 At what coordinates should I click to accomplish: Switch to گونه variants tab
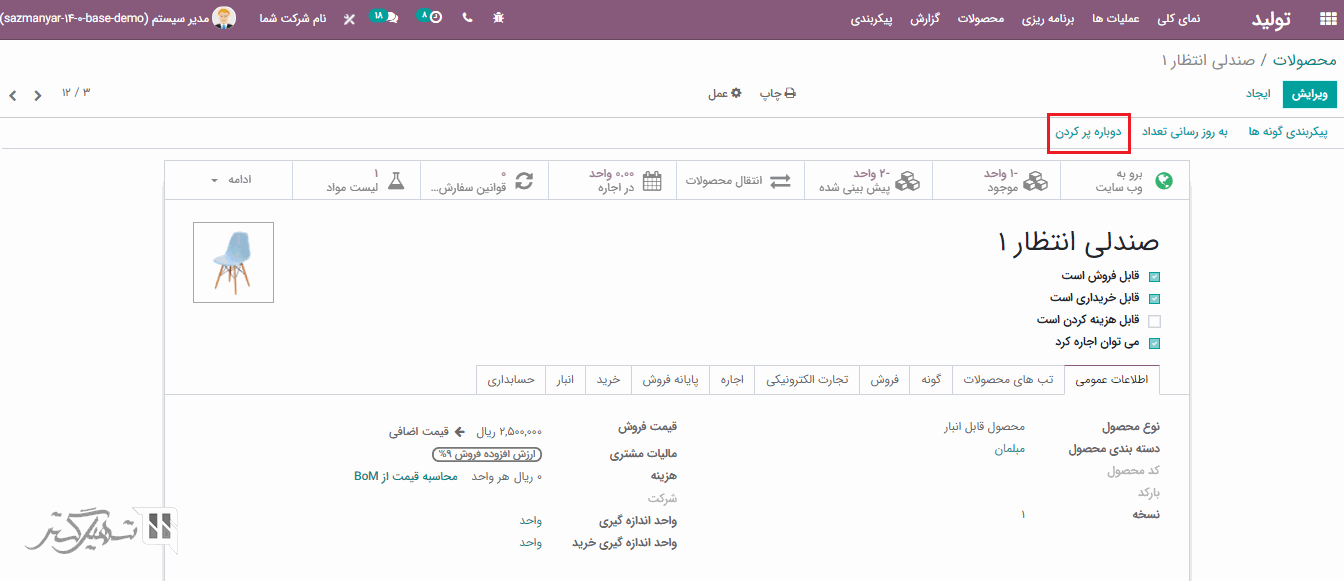coord(931,380)
